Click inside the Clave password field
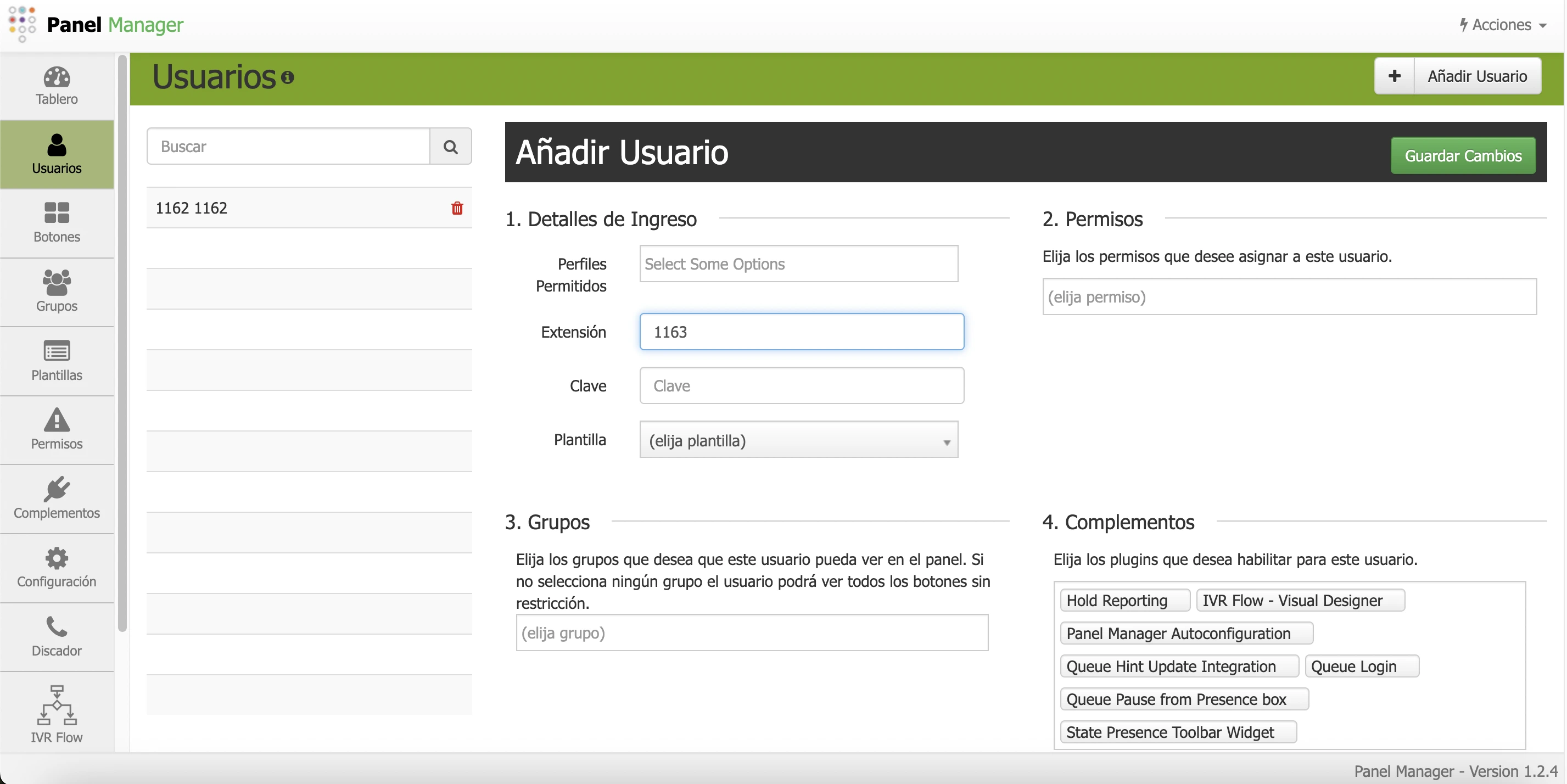Viewport: 1567px width, 784px height. 801,385
